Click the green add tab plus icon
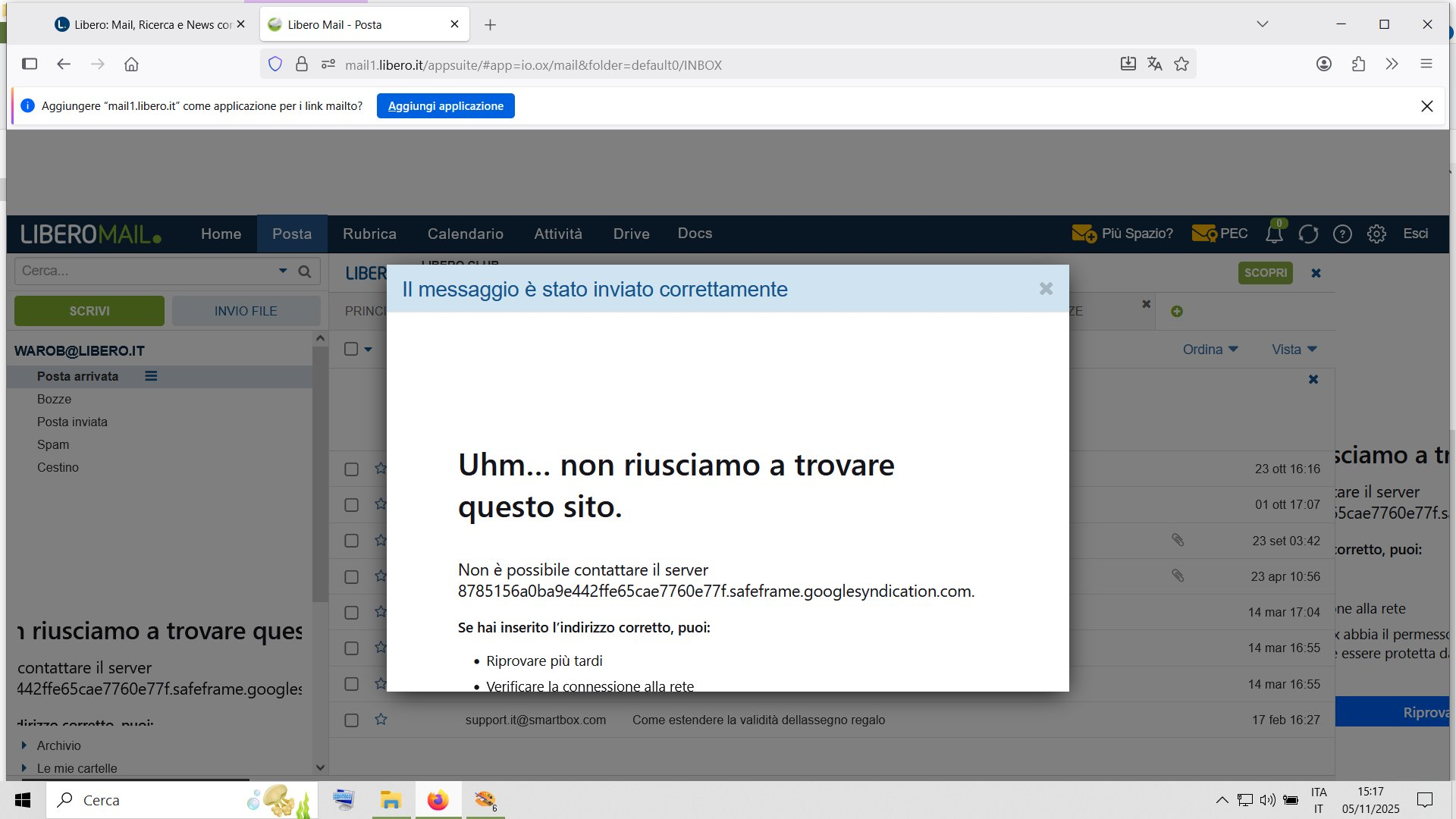Screen dimensions: 1456x819 click(1177, 312)
